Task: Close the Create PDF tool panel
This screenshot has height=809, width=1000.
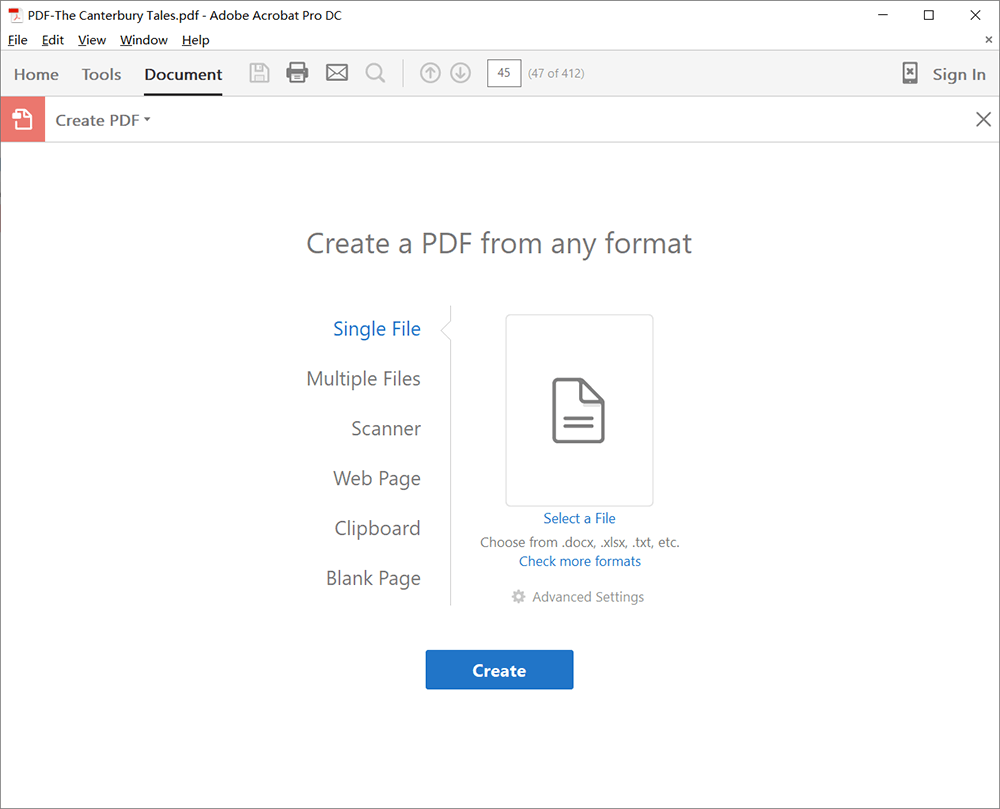Action: (983, 120)
